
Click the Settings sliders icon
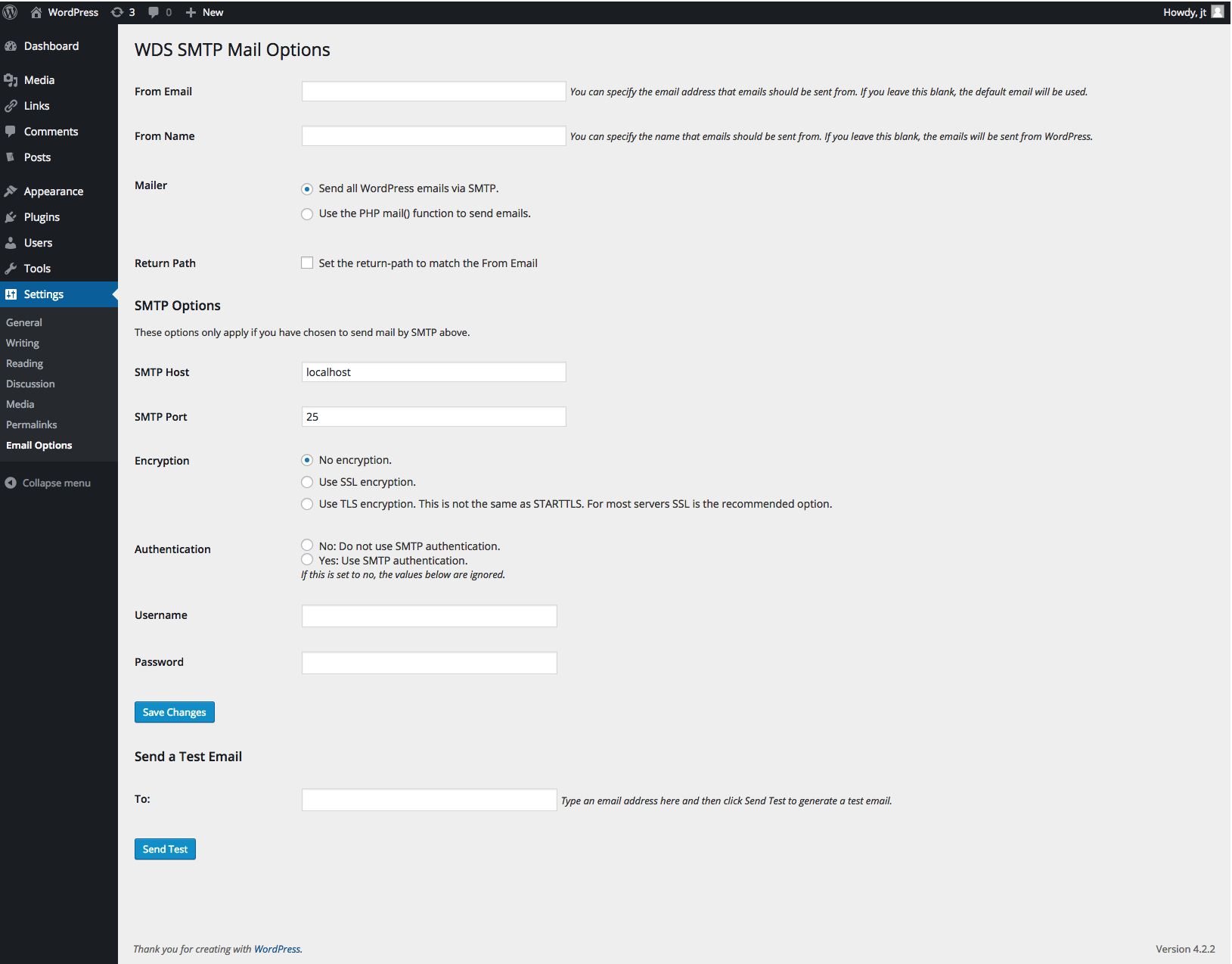tap(11, 294)
